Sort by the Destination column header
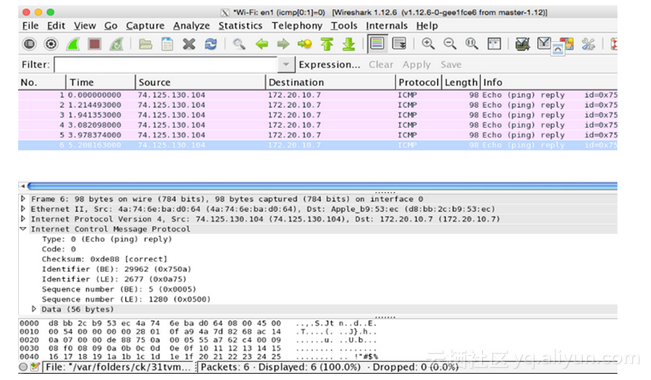 330,82
